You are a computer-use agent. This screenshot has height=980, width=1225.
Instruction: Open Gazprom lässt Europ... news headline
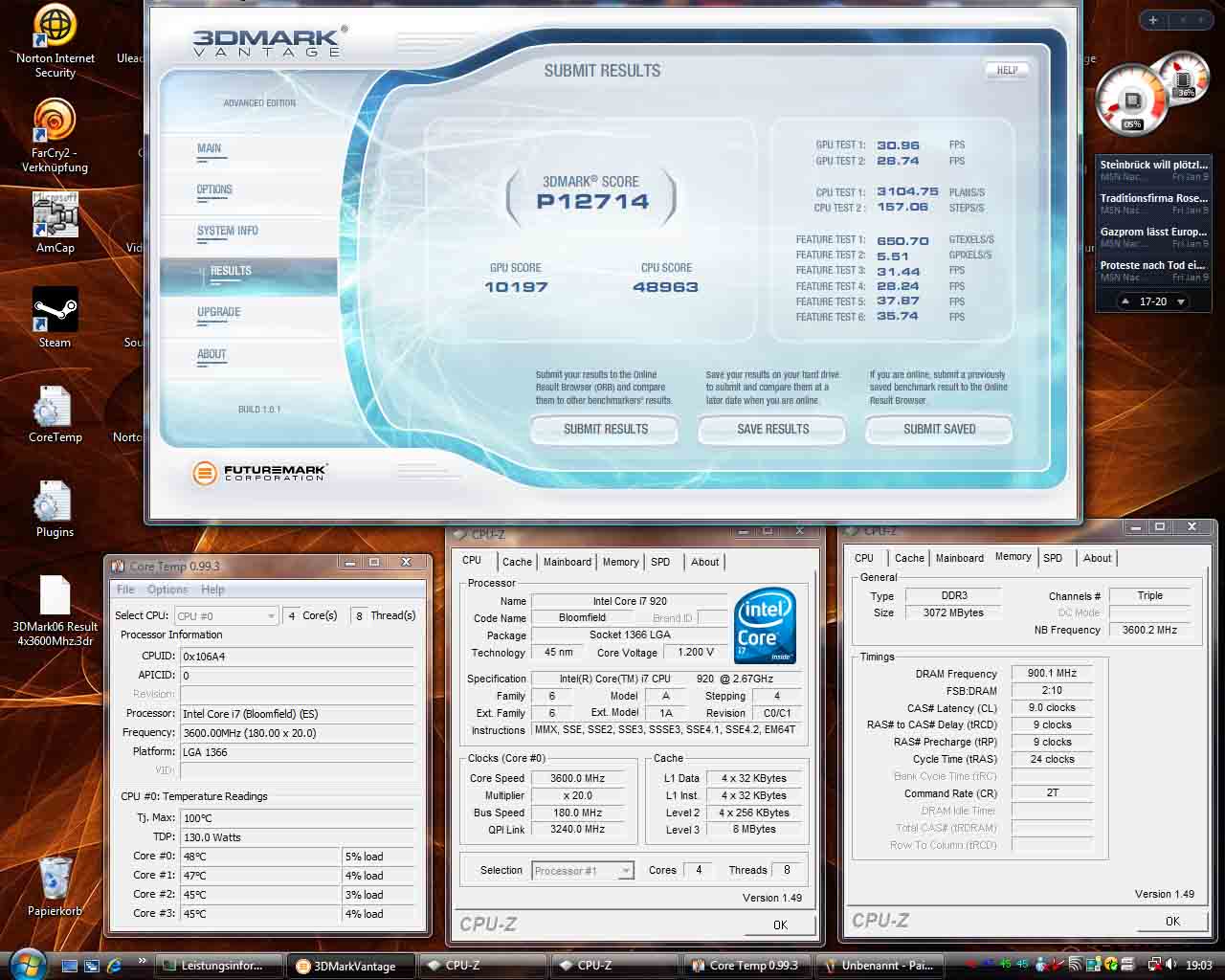click(x=1154, y=236)
